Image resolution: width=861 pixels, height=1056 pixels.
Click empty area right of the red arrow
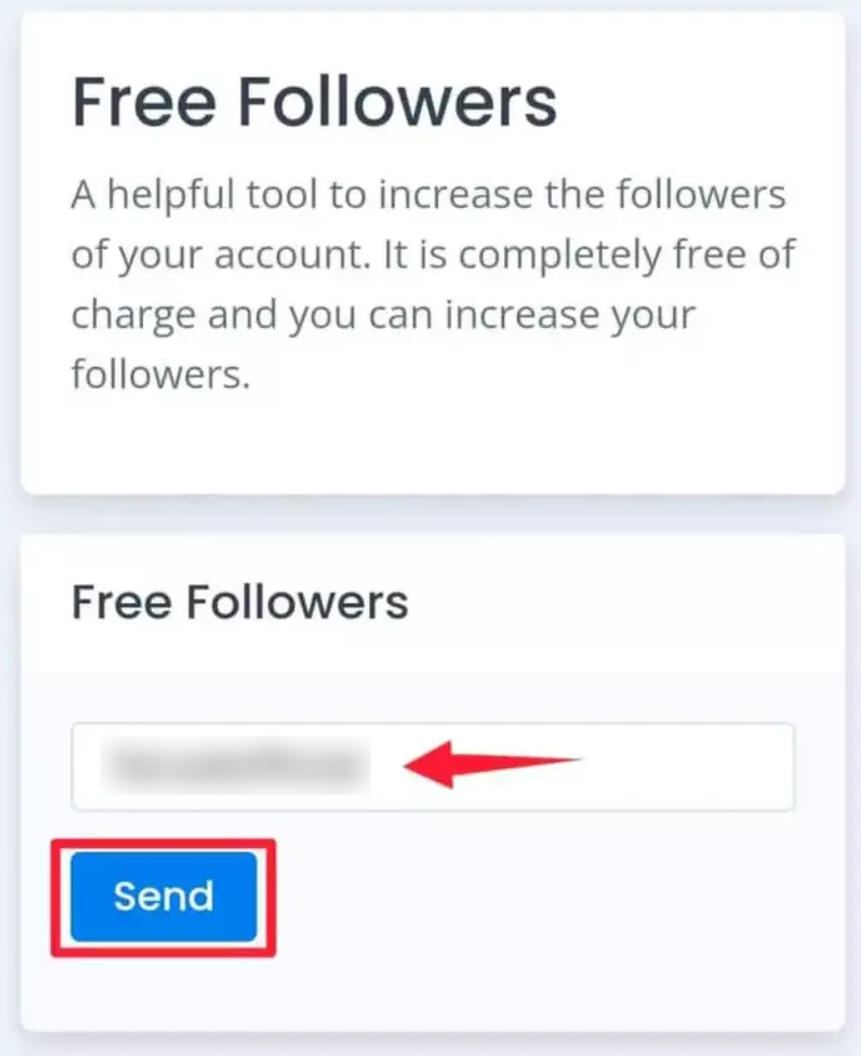(687, 766)
